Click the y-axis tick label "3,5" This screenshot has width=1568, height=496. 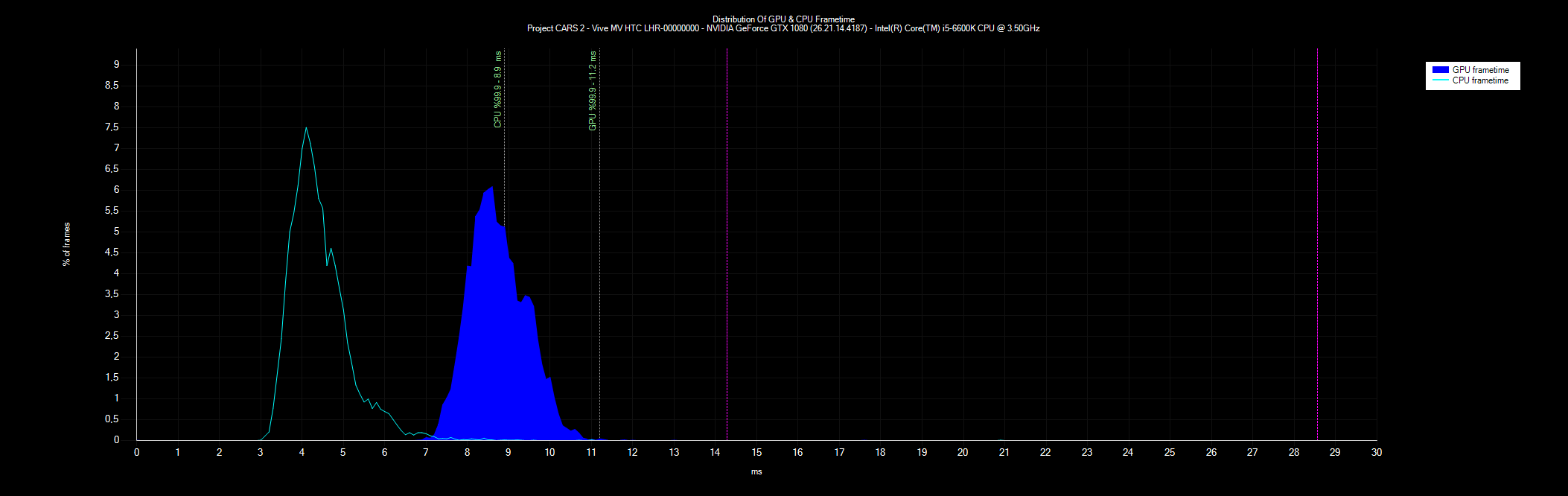coord(112,293)
